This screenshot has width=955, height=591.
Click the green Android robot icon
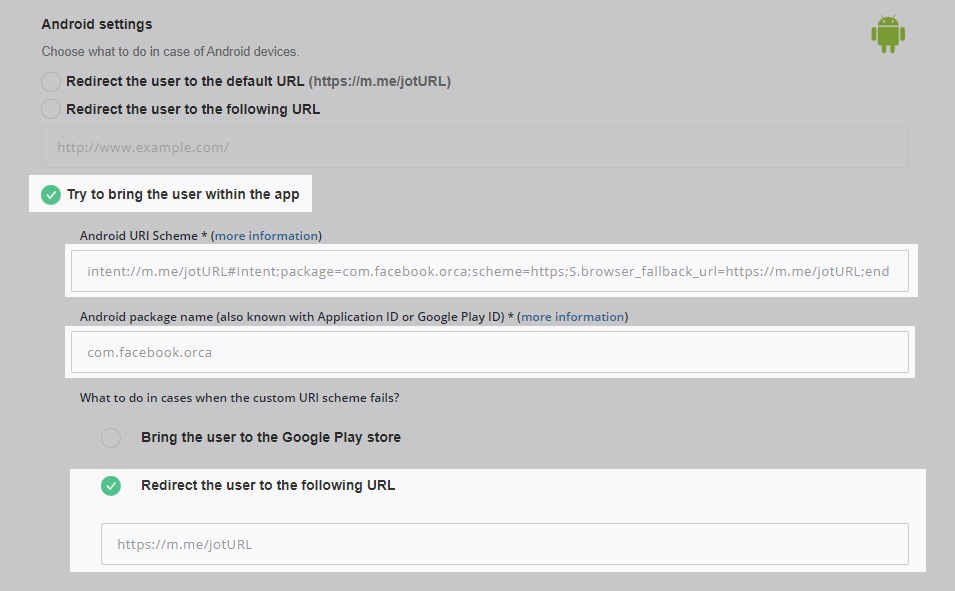pos(888,34)
